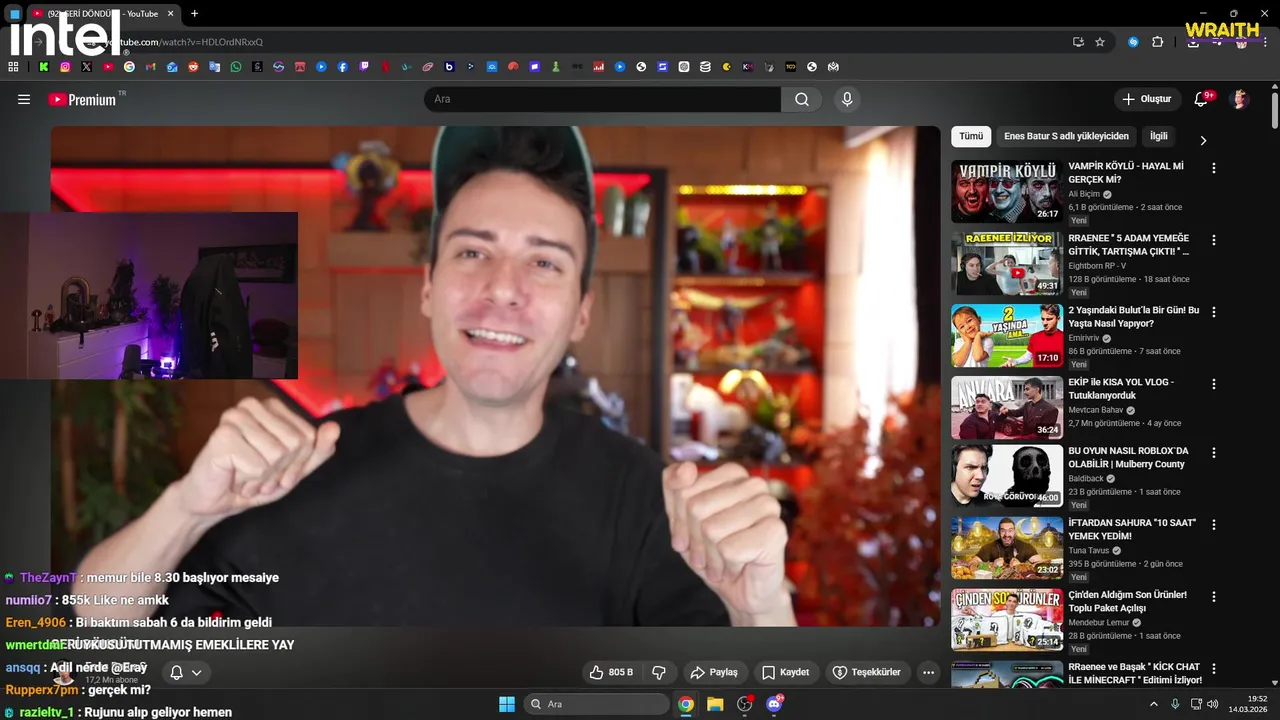
Task: Open Kick bookmark in bookmarks bar
Action: coord(44,67)
